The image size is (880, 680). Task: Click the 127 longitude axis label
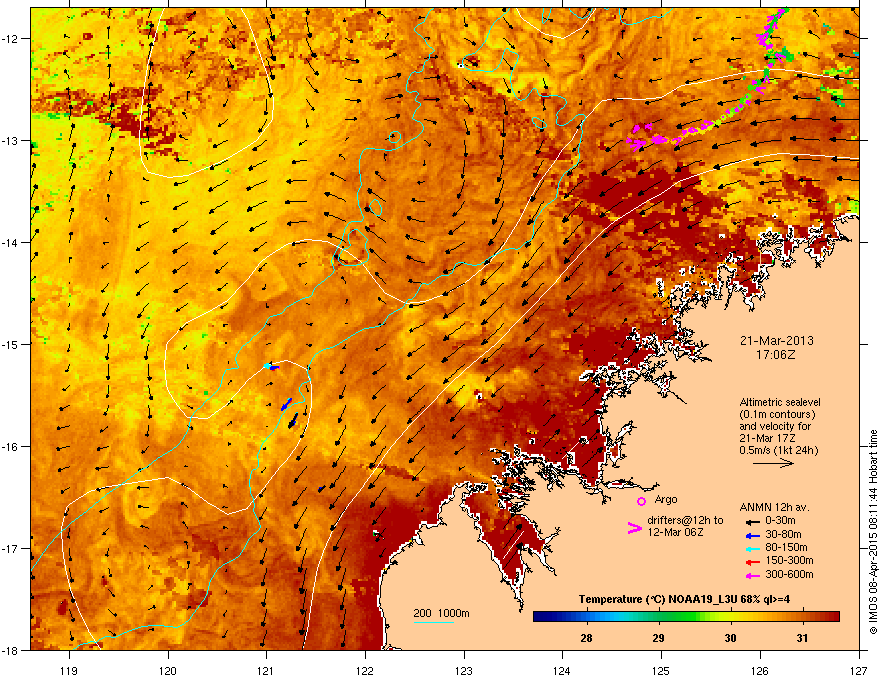pos(859,670)
